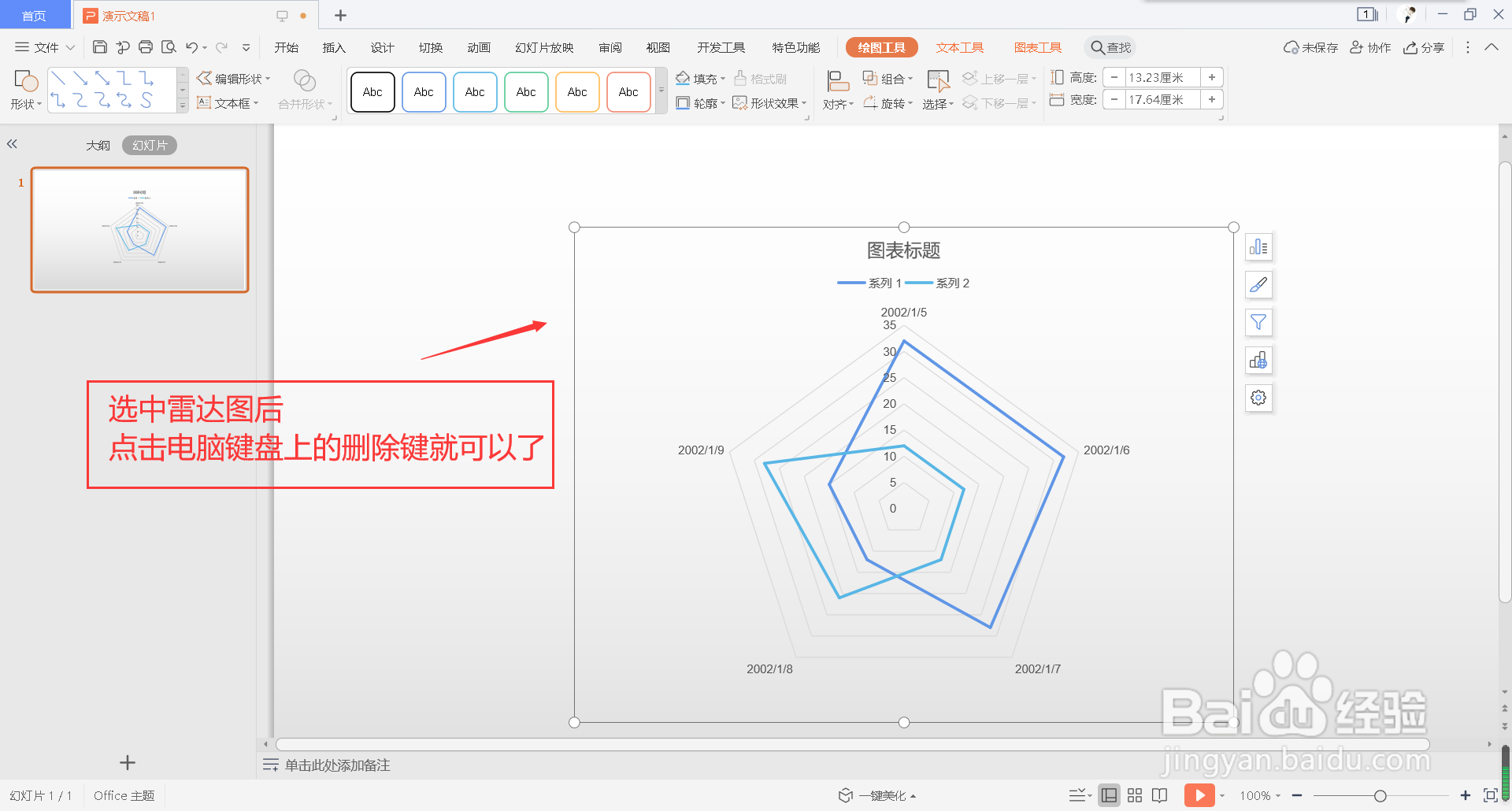Expand the shape styles gallery arrow
The image size is (1512, 811).
(x=660, y=91)
